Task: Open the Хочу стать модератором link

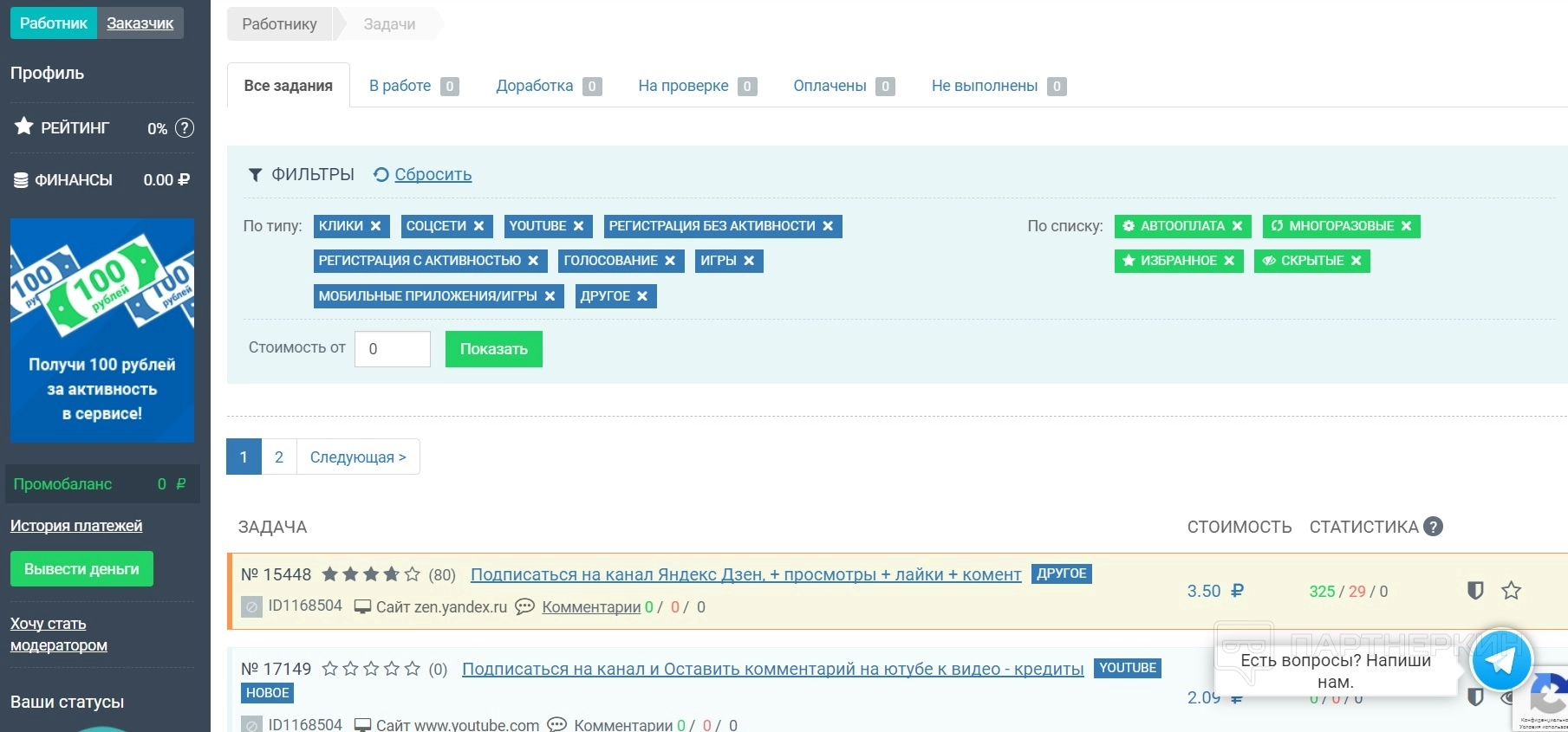Action: pos(59,634)
